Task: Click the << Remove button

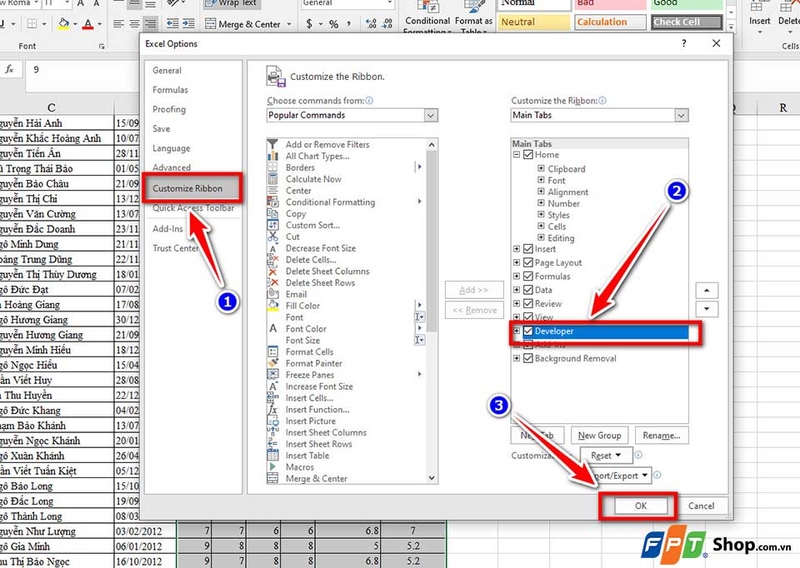Action: [474, 310]
